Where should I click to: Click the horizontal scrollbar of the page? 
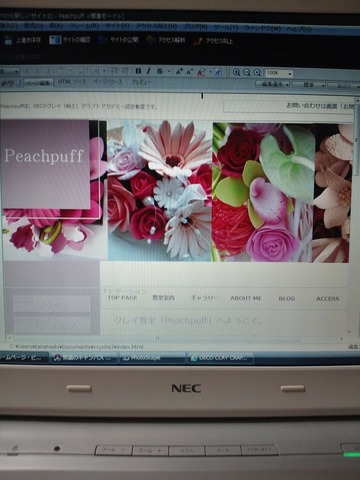point(157,339)
